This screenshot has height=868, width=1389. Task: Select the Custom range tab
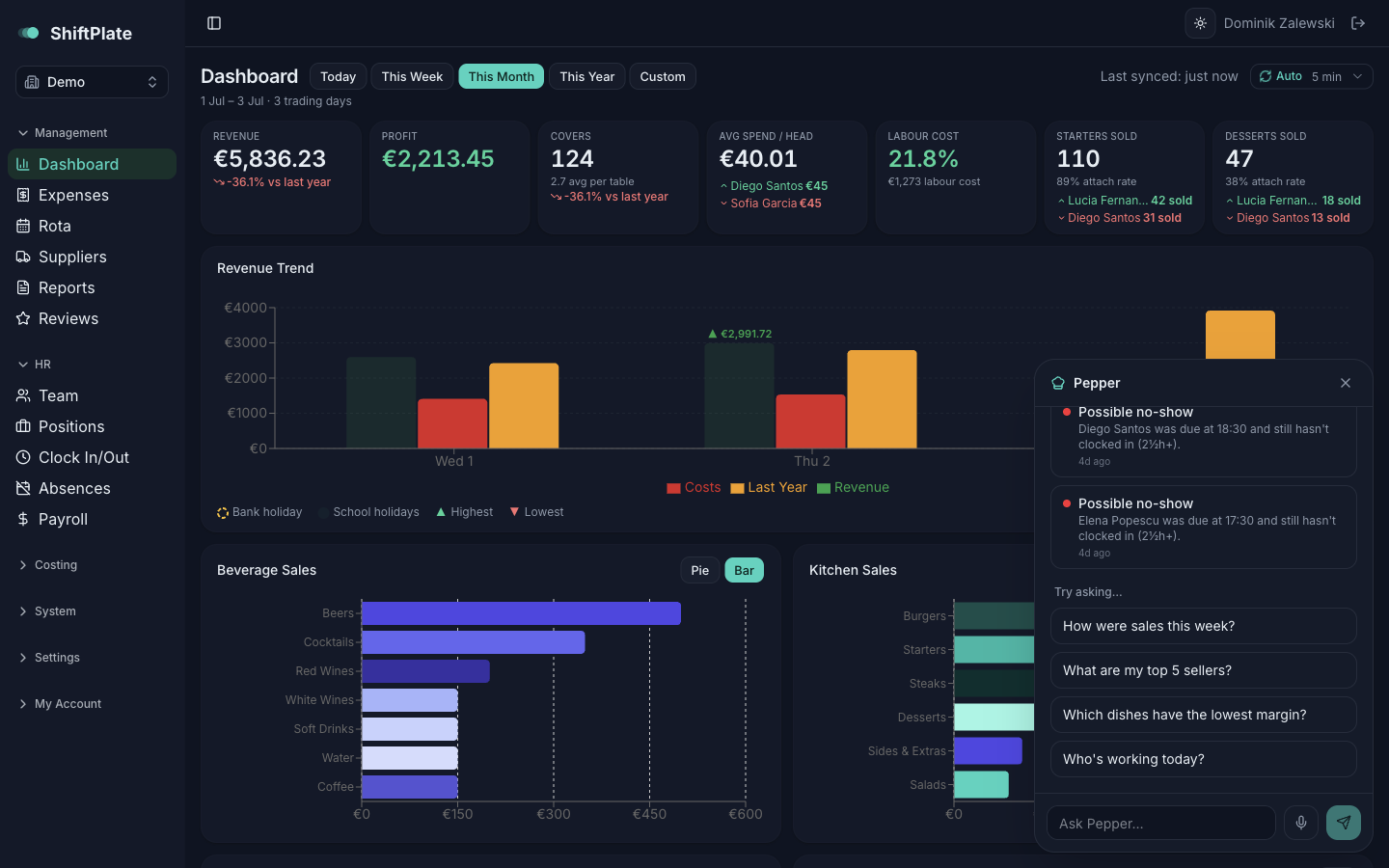(663, 76)
